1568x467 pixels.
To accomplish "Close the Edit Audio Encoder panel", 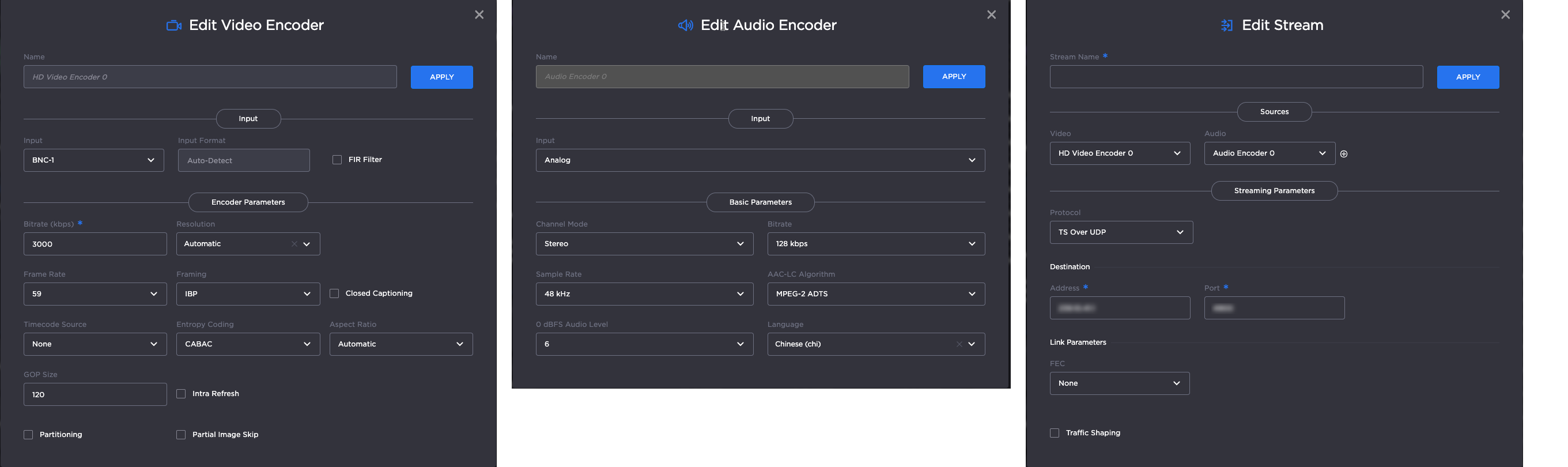I will [991, 14].
